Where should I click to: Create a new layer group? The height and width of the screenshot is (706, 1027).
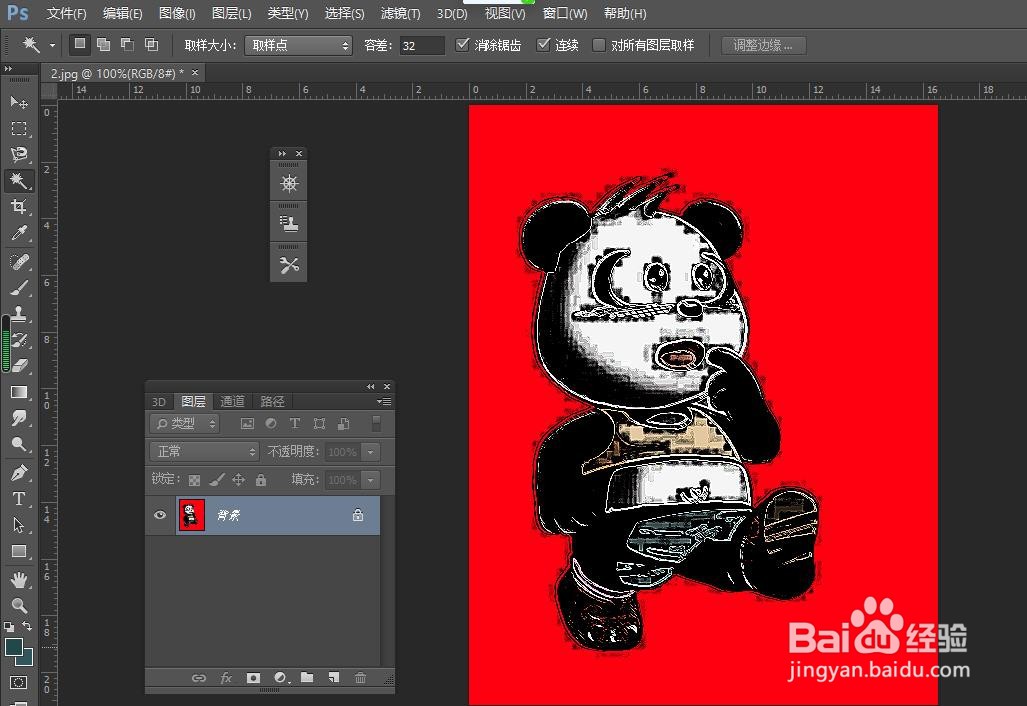click(307, 678)
